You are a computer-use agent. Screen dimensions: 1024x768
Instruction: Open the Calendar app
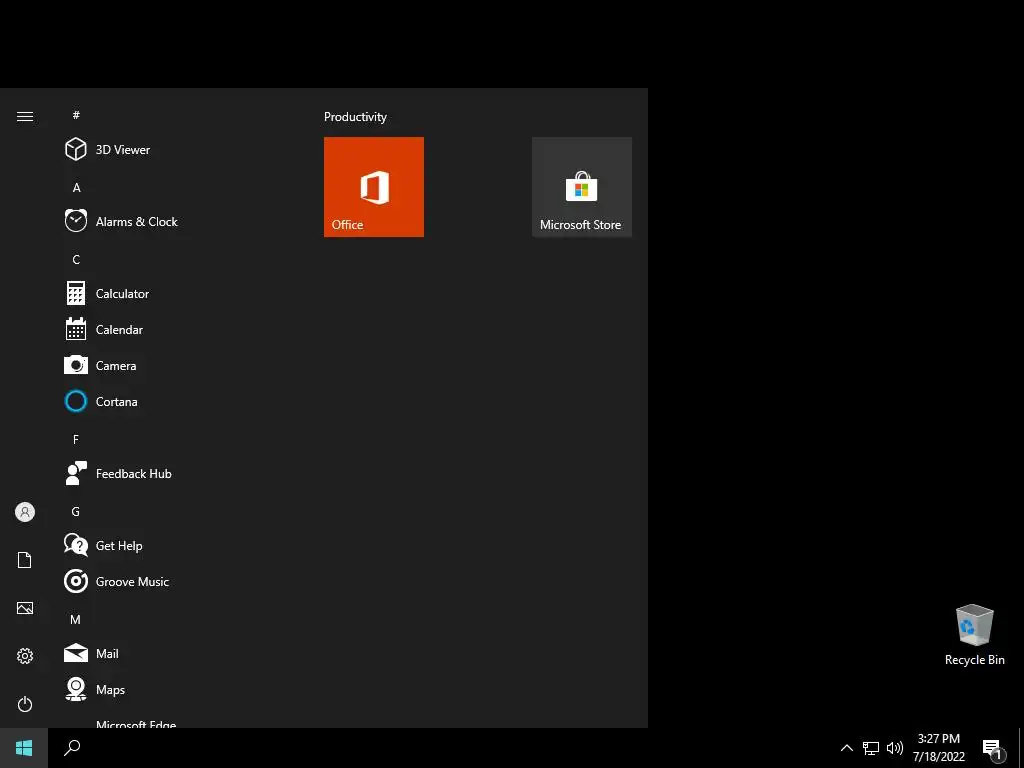(104, 330)
